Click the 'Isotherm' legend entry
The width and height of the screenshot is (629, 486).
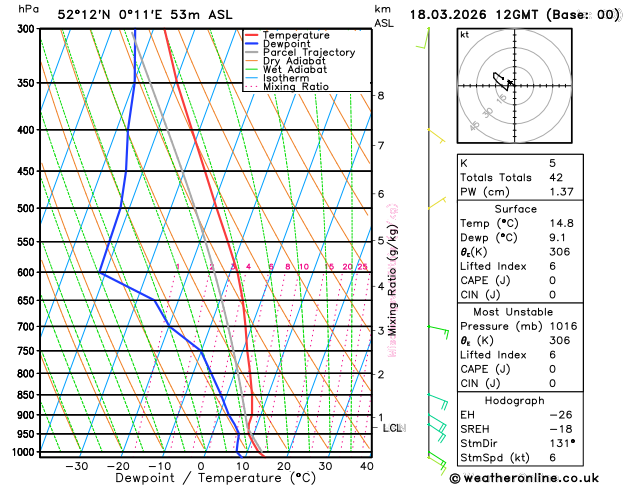click(x=286, y=78)
